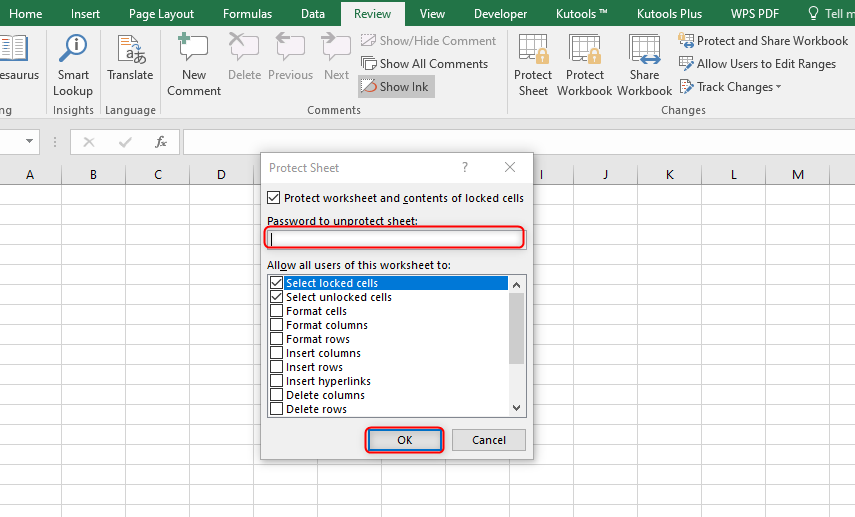Open the Kutools Plus tab
Screen dimensions: 855x517
pos(669,14)
